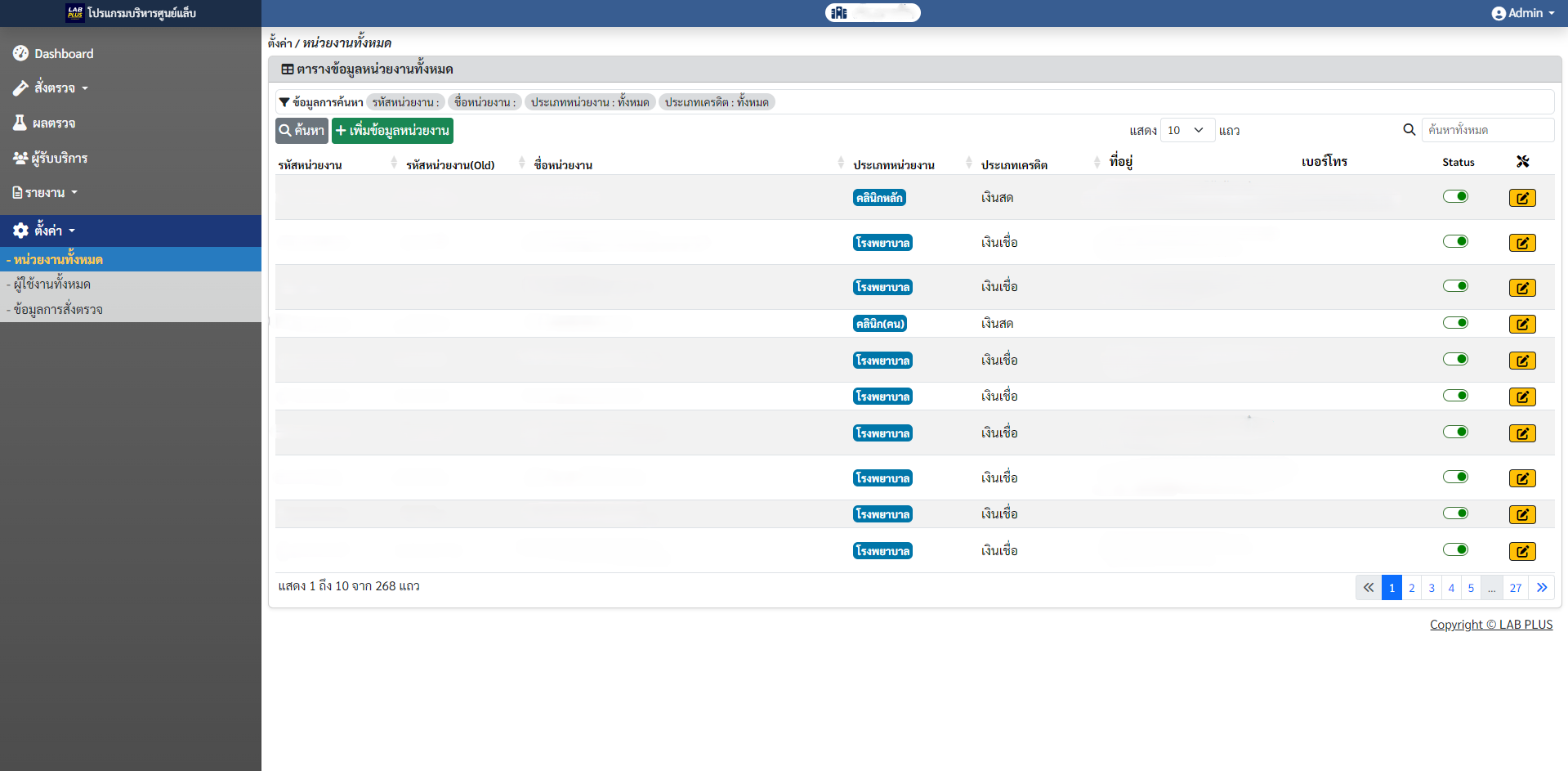This screenshot has height=771, width=1568.
Task: Open Dashboard from the sidebar
Action: (x=64, y=54)
